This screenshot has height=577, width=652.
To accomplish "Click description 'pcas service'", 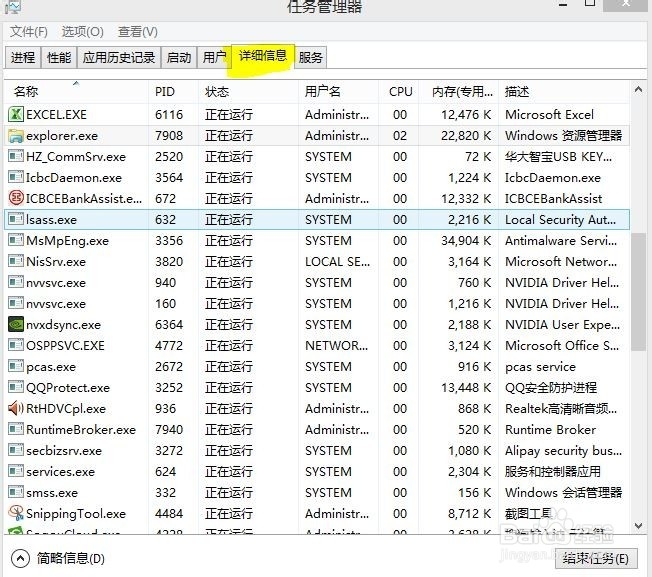I will pyautogui.click(x=540, y=367).
